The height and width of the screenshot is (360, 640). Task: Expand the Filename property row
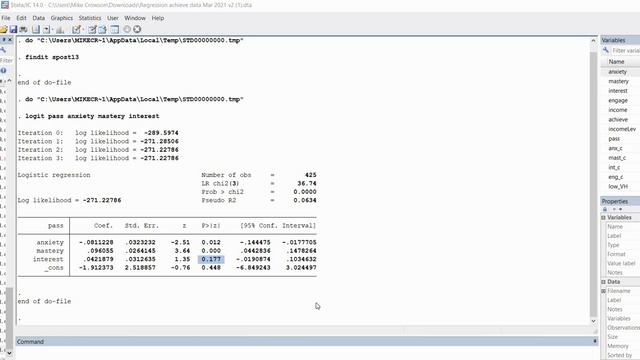point(603,291)
